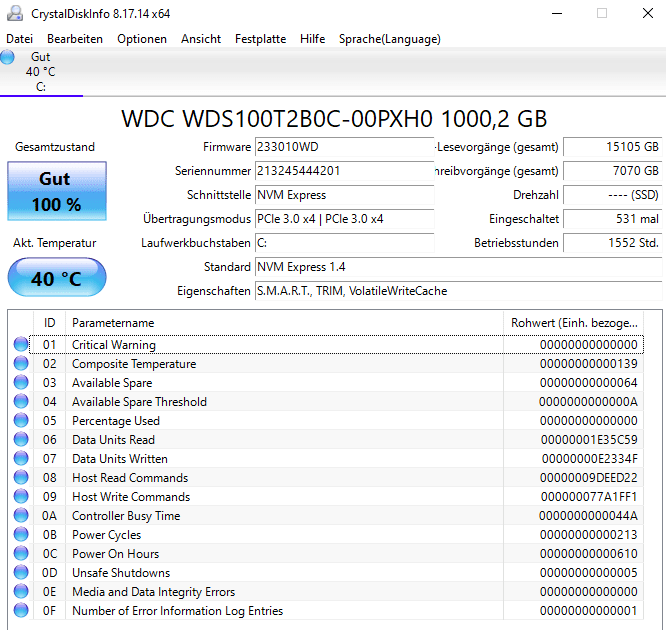
Task: Click status orb for Percentage Used row
Action: point(21,420)
